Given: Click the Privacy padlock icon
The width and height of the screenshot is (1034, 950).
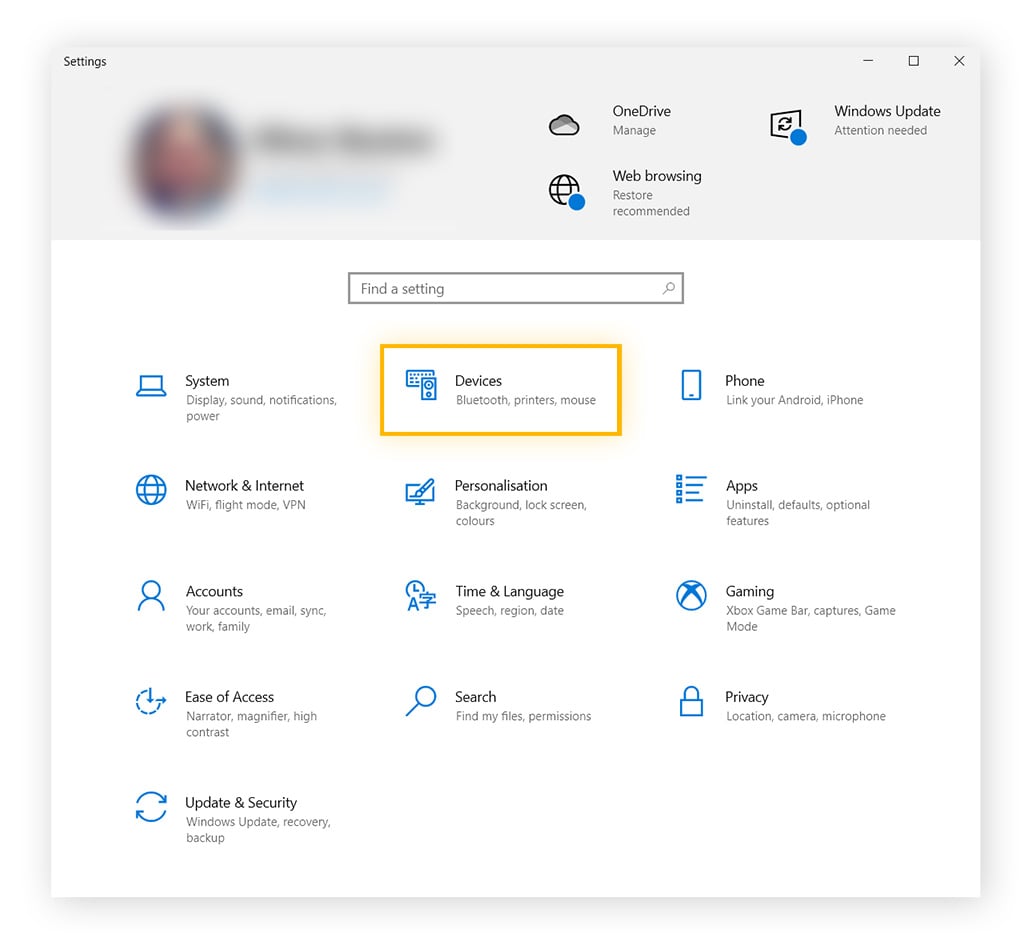Looking at the screenshot, I should pyautogui.click(x=690, y=702).
